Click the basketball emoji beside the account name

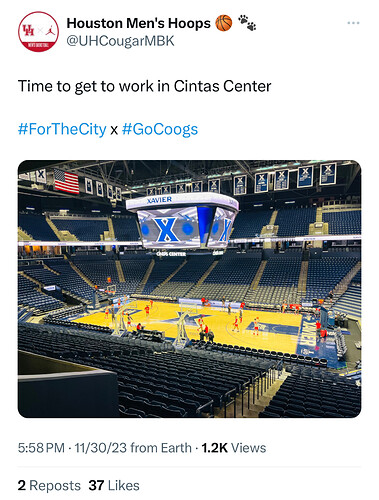click(x=224, y=23)
